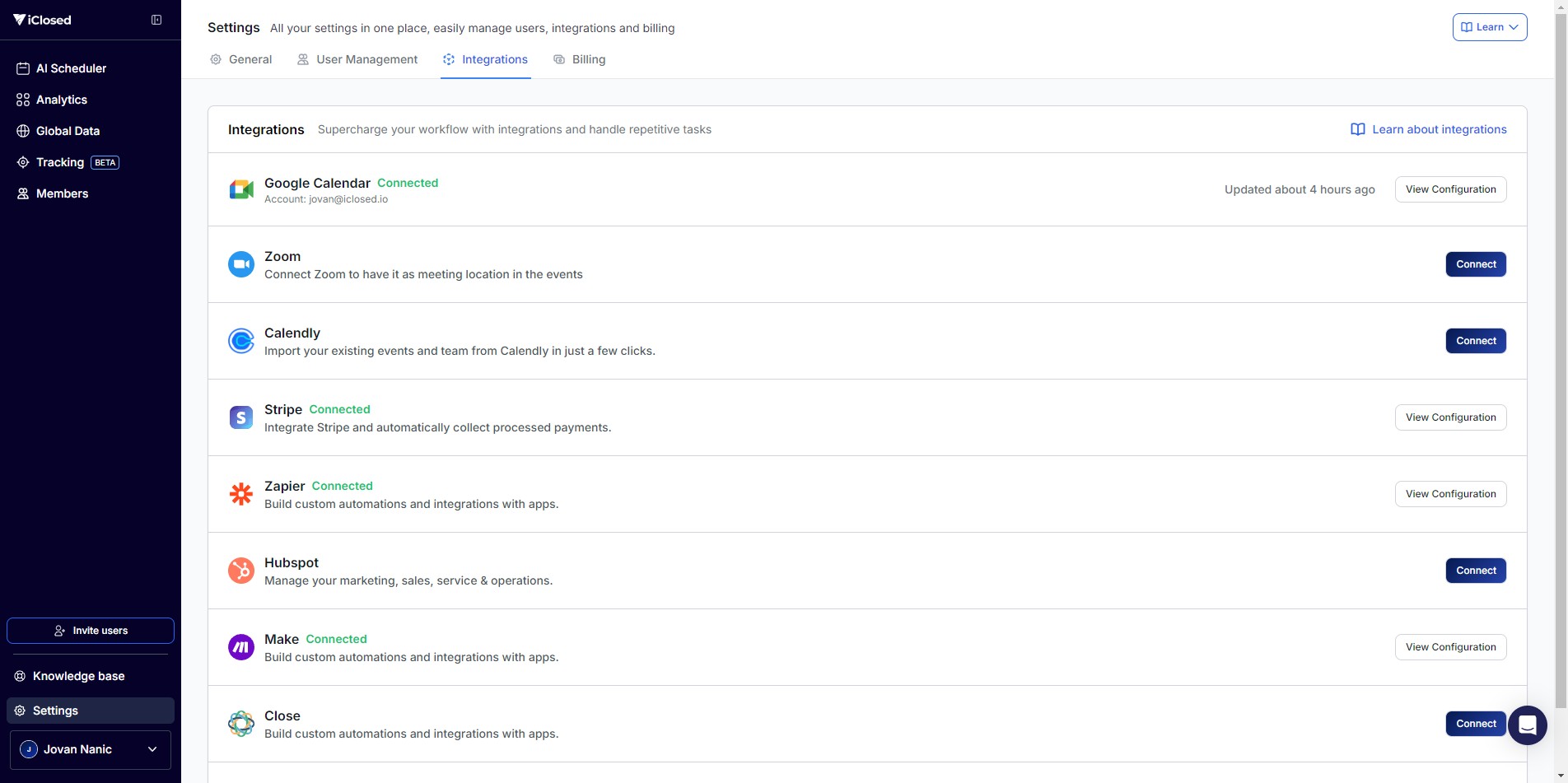Viewport: 1568px width, 783px height.
Task: View Configuration for Google Calendar
Action: (1450, 189)
